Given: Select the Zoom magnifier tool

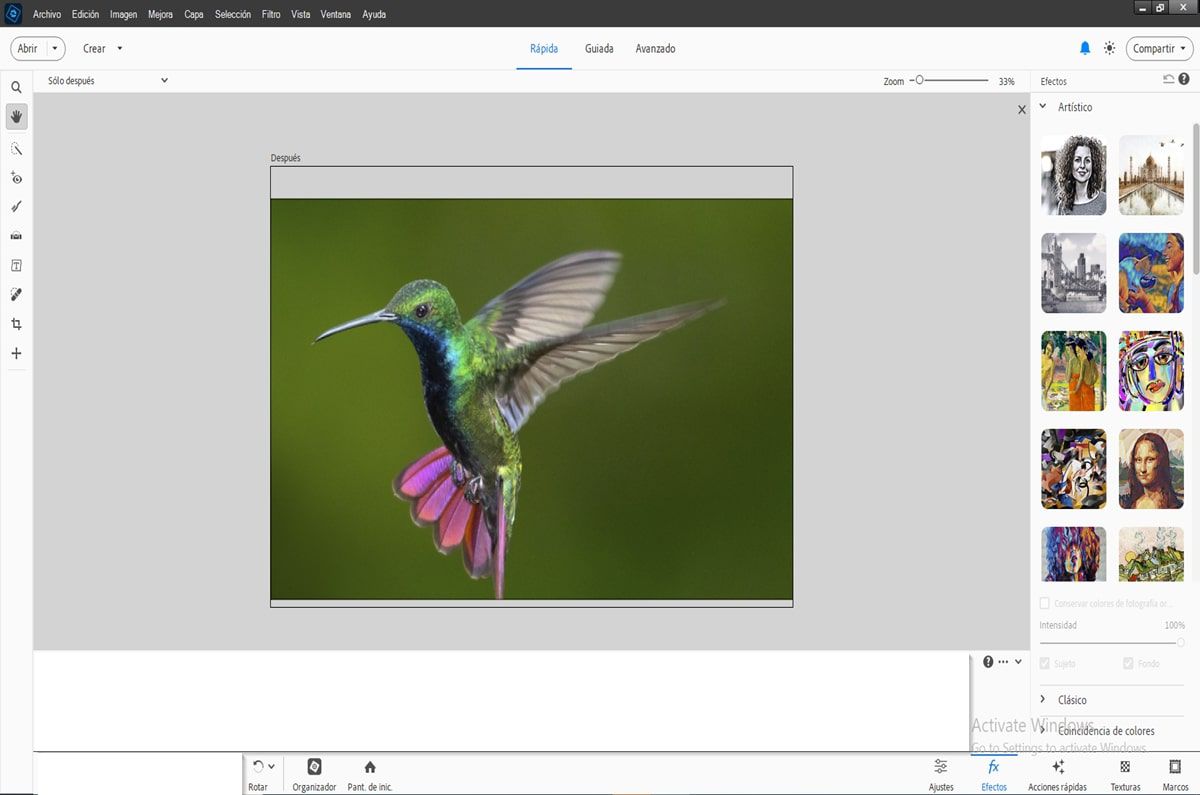Looking at the screenshot, I should pos(16,88).
